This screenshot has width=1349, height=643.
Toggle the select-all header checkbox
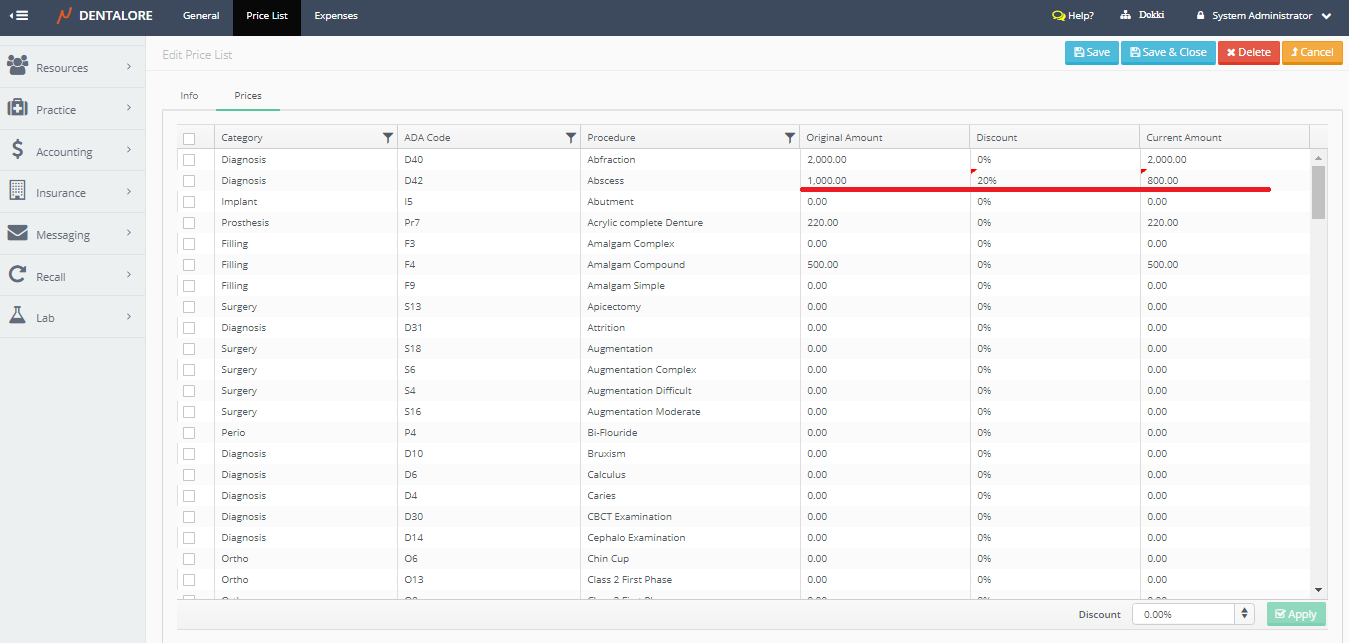click(x=189, y=138)
